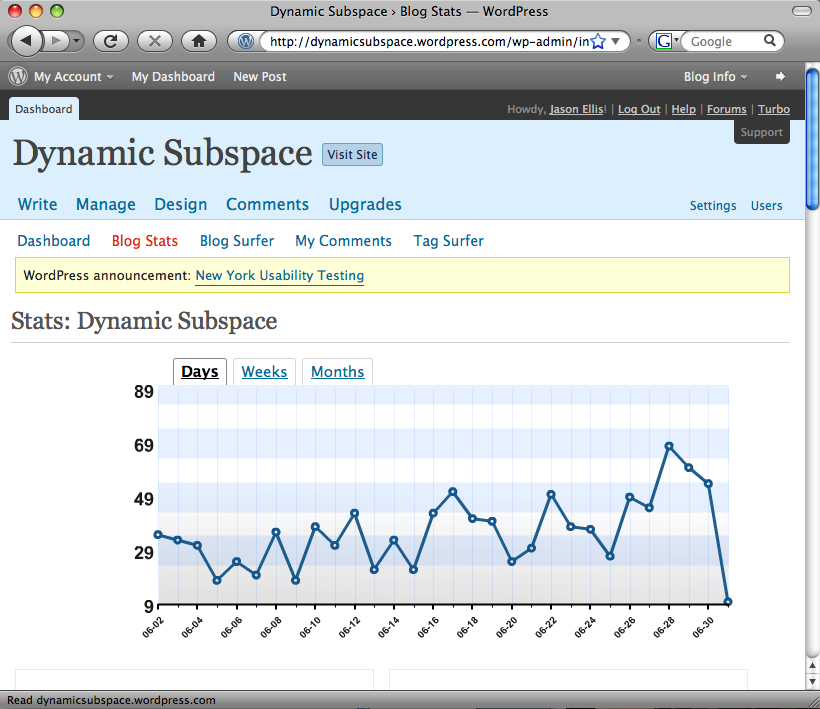The height and width of the screenshot is (709, 820).
Task: Click the WordPress logo in admin bar
Action: (18, 76)
